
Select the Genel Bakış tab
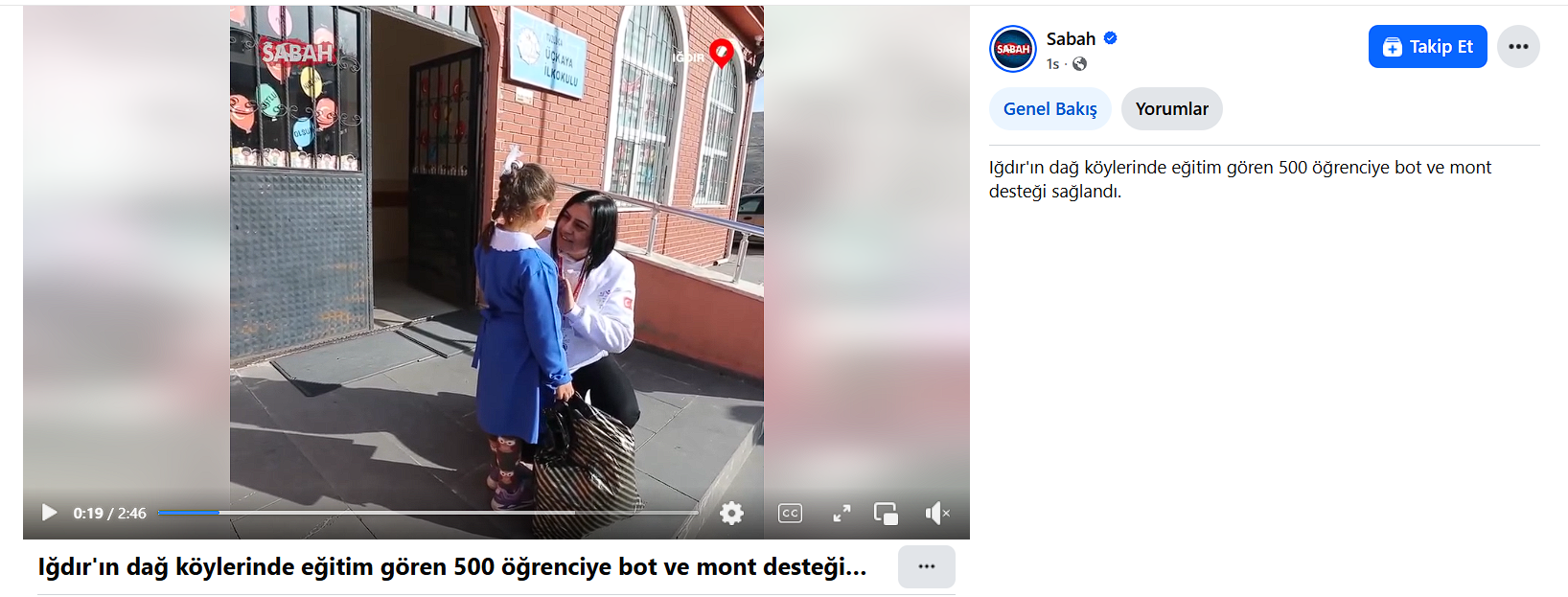(x=1049, y=108)
